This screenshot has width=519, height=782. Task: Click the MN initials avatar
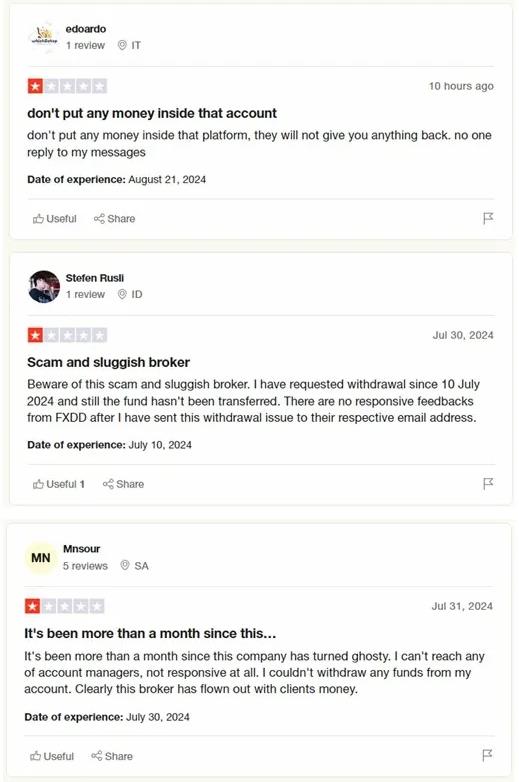coord(40,558)
